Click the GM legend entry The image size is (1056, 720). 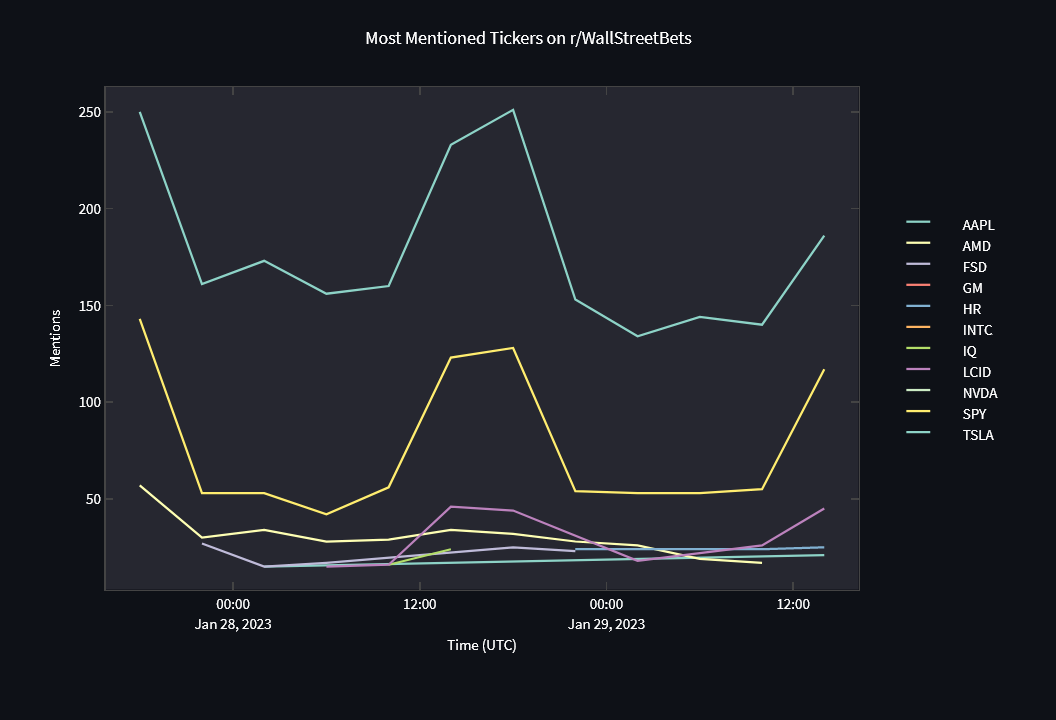click(x=950, y=288)
